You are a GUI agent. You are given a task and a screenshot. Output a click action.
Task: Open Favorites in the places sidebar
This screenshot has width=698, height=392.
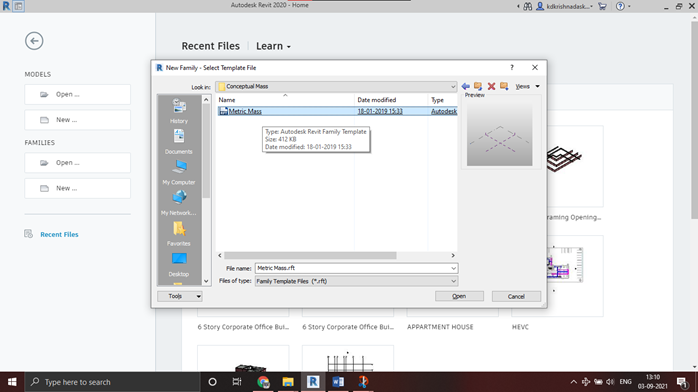tap(179, 234)
